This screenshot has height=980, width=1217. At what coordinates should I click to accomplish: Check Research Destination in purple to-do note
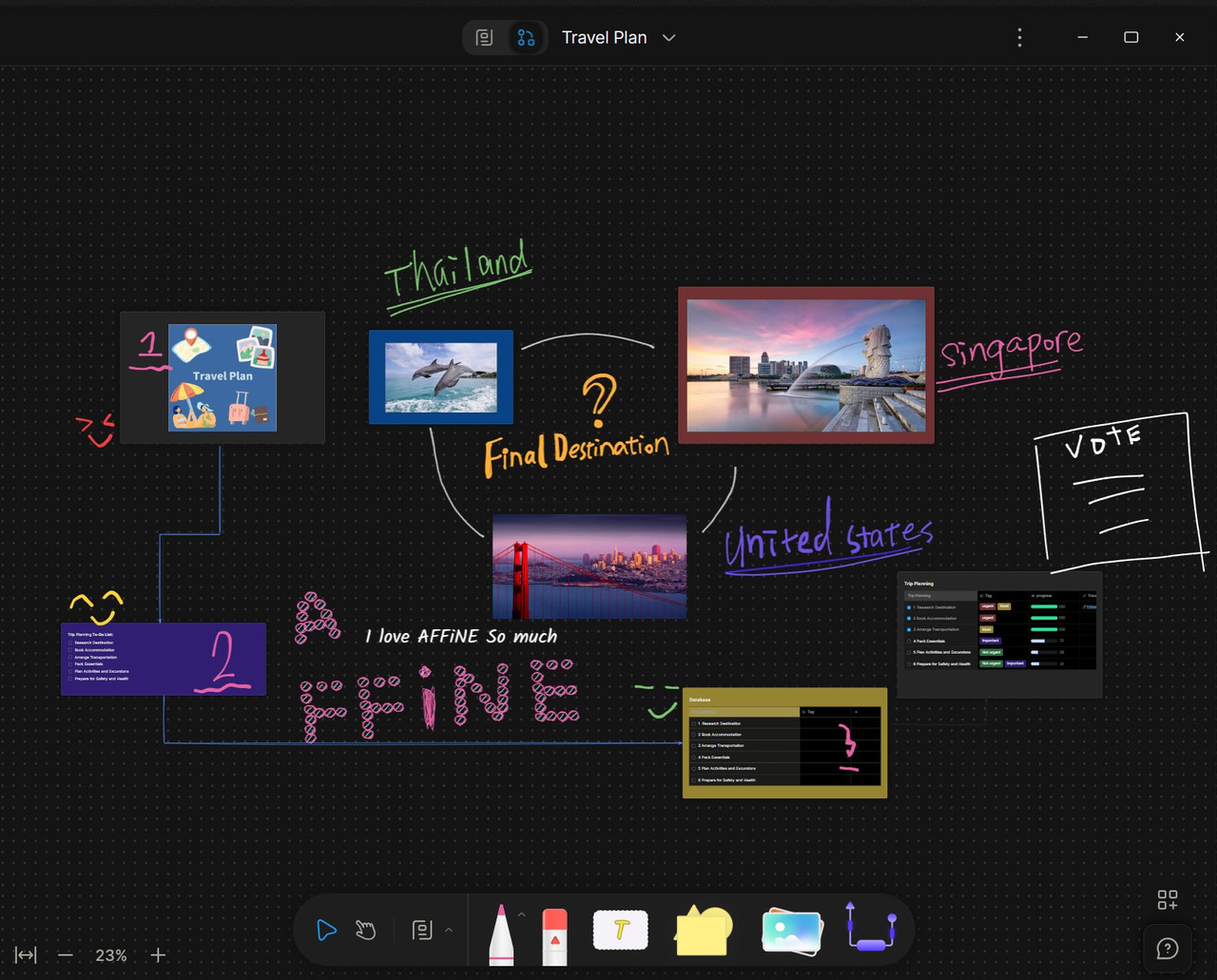click(70, 643)
